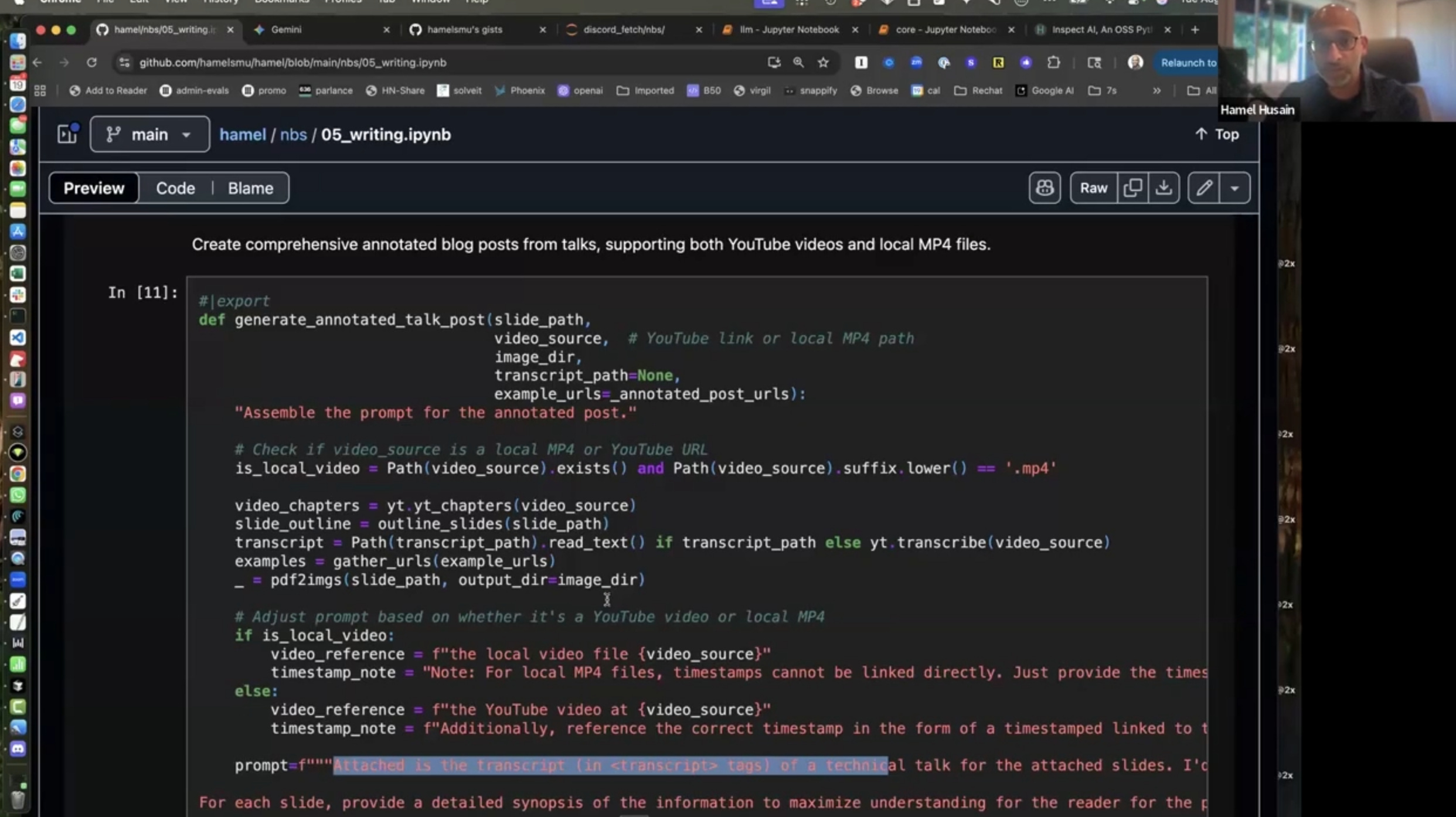Expand more edit options caret
The height and width of the screenshot is (817, 1456).
click(x=1234, y=188)
